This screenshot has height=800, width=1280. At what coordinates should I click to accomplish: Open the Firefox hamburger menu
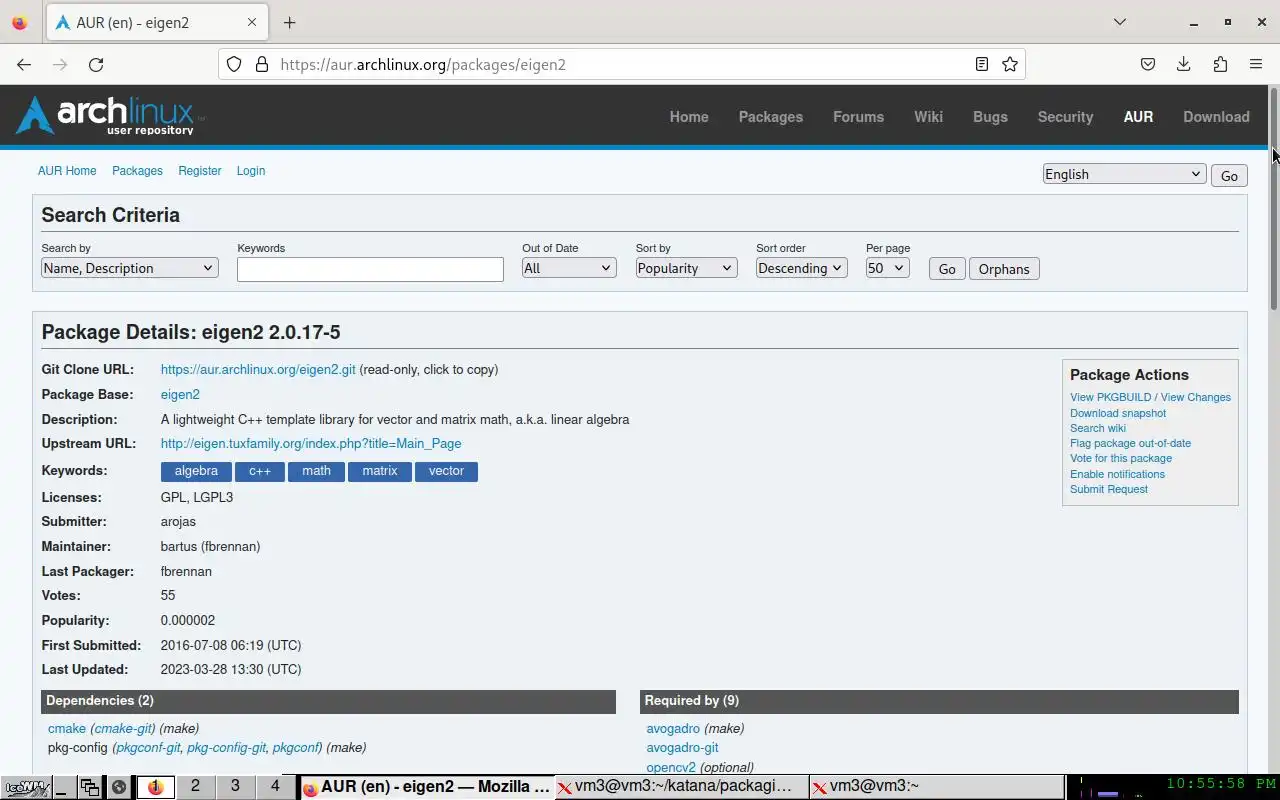coord(1256,64)
